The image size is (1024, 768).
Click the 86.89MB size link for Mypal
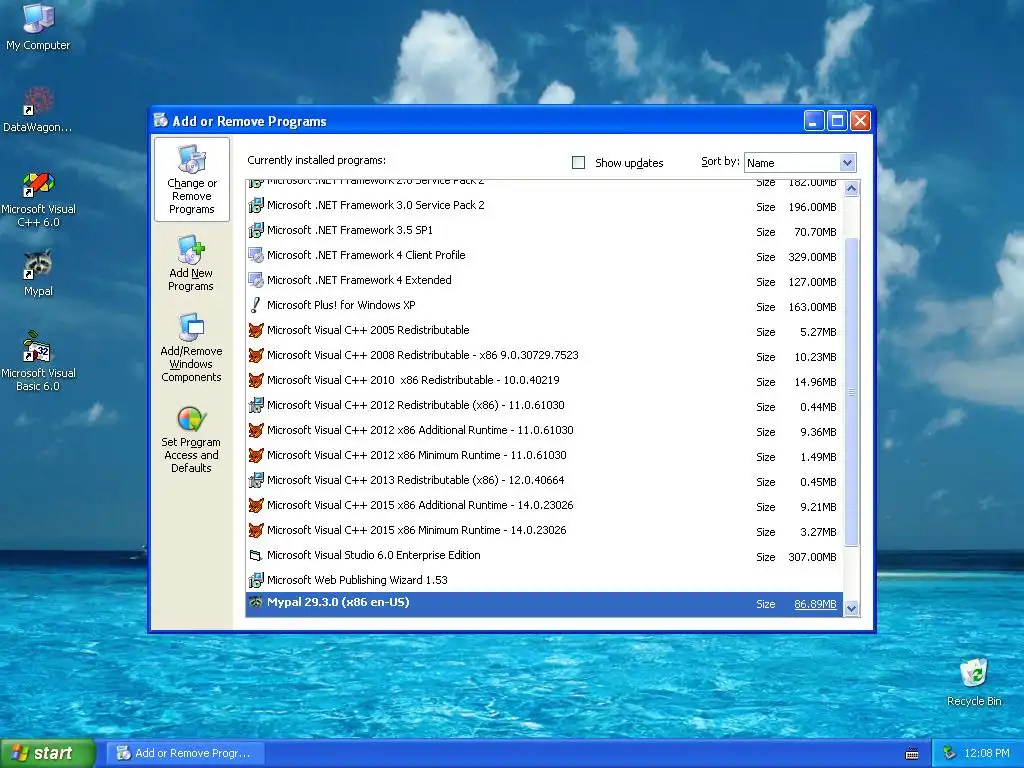point(815,605)
